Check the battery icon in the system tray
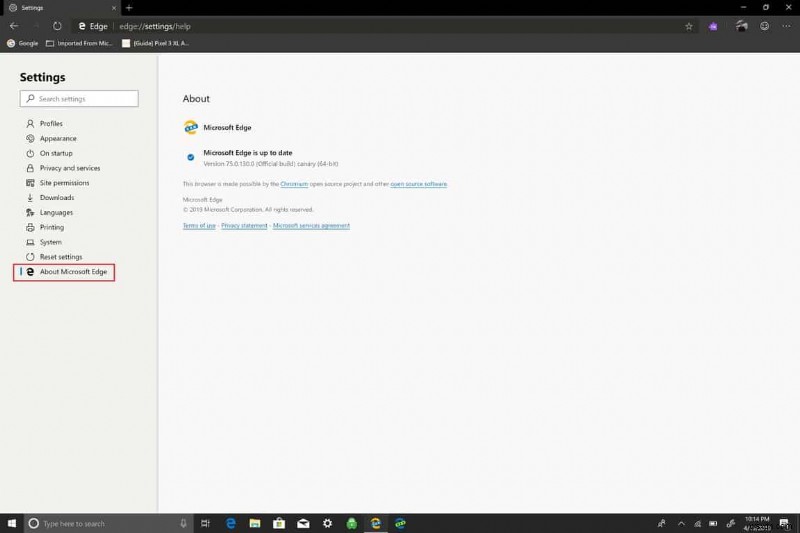Screen dimensions: 800x533 pos(713,523)
